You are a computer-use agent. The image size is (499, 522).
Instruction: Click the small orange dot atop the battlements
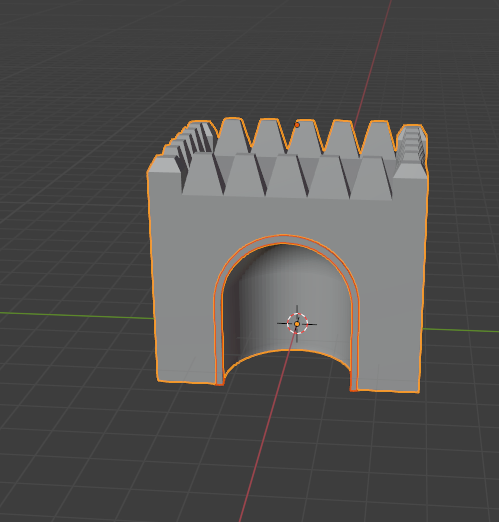tap(297, 125)
